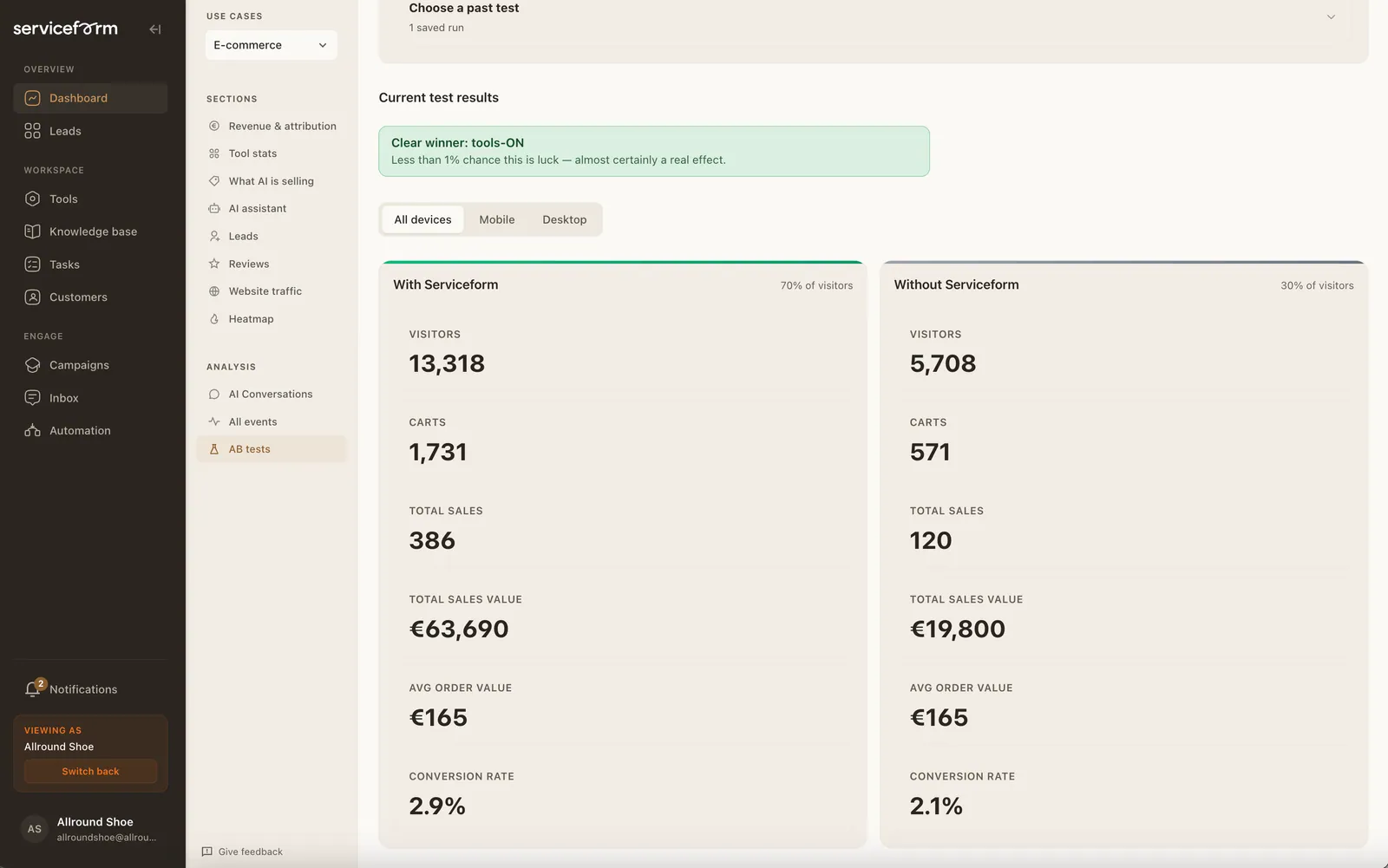Click the Allround Shoe account name

coord(95,822)
